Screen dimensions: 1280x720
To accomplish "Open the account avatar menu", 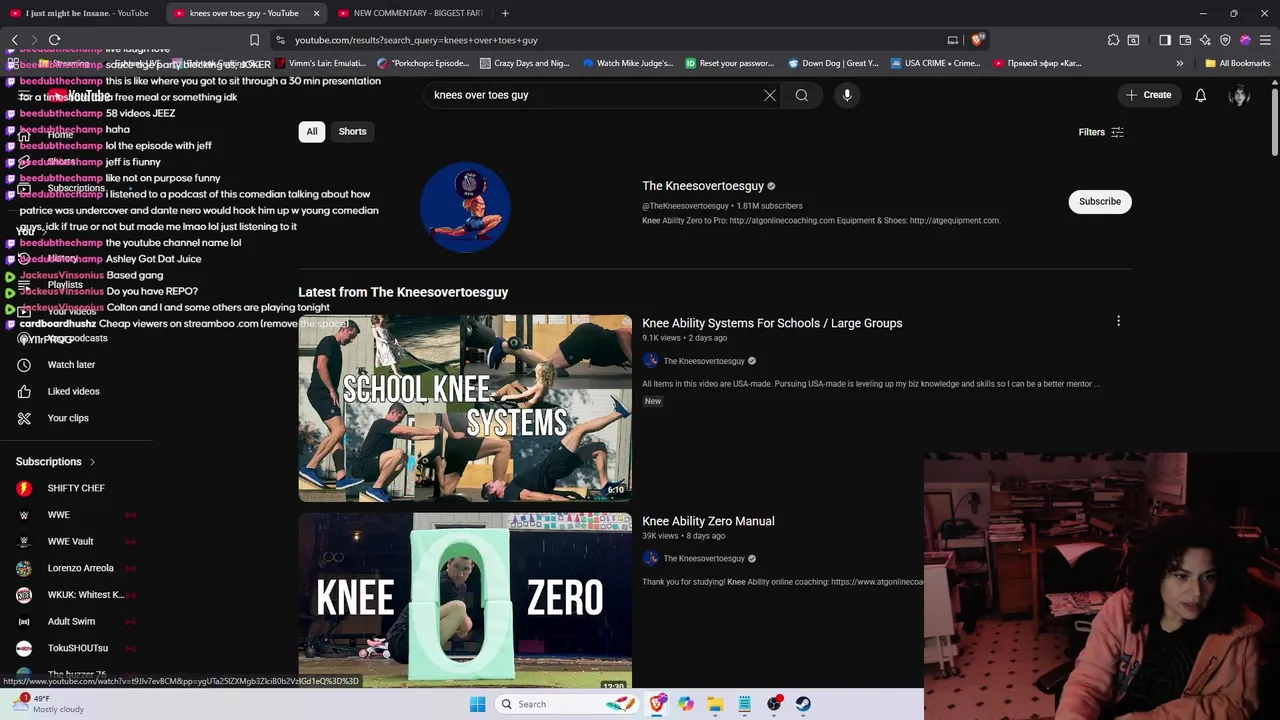I will tap(1239, 95).
